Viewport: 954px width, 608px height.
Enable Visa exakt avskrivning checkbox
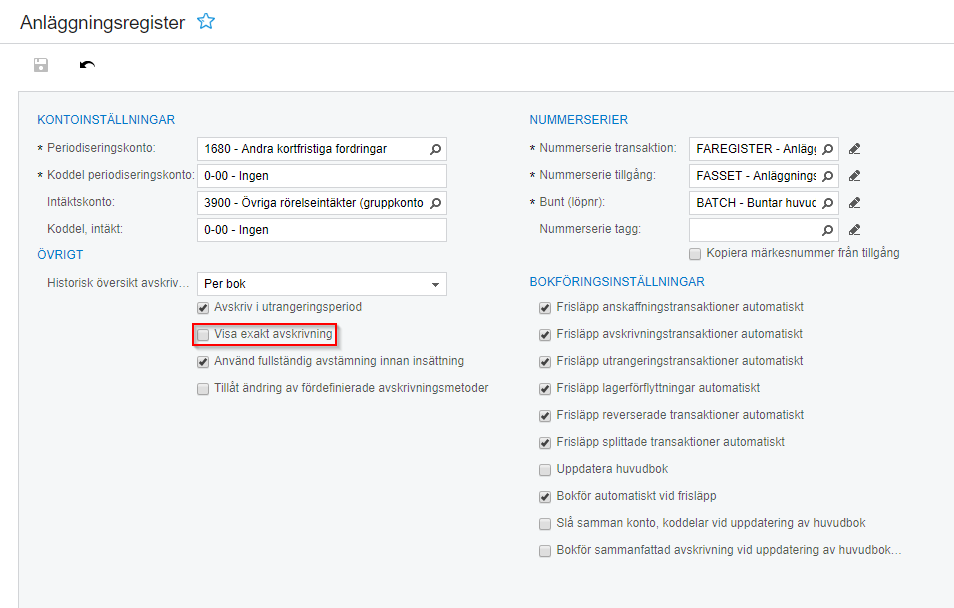(204, 334)
